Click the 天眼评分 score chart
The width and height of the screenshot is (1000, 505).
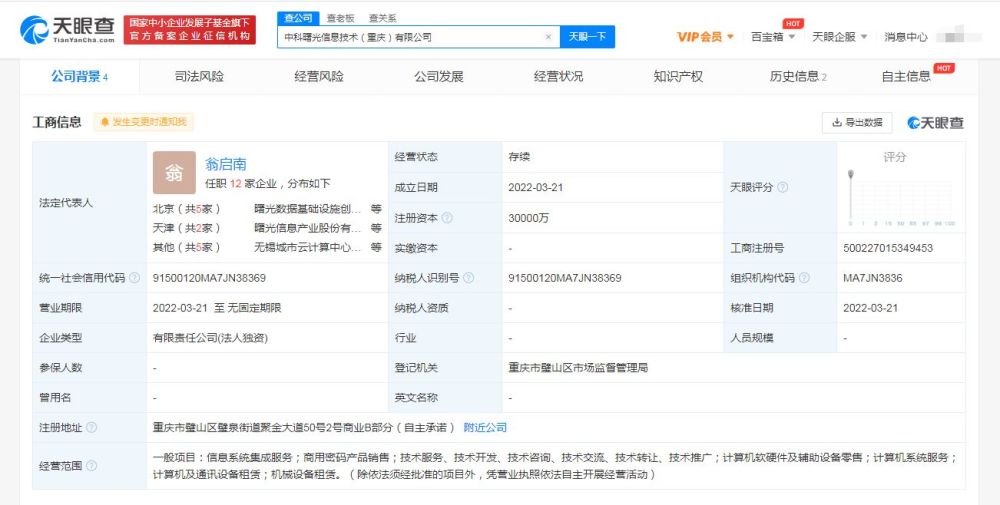(x=901, y=197)
